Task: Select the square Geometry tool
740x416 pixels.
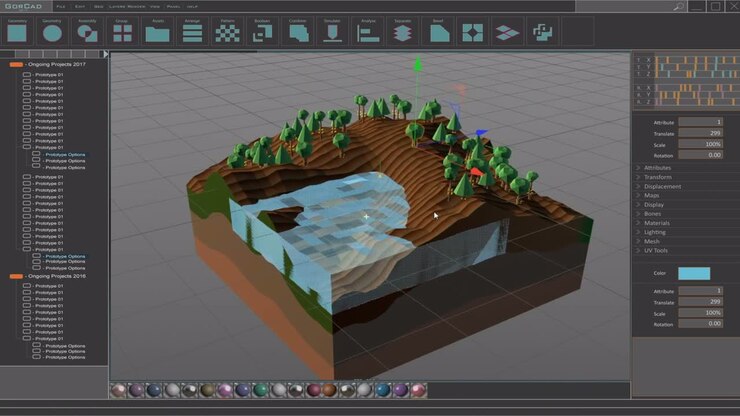Action: pyautogui.click(x=17, y=33)
